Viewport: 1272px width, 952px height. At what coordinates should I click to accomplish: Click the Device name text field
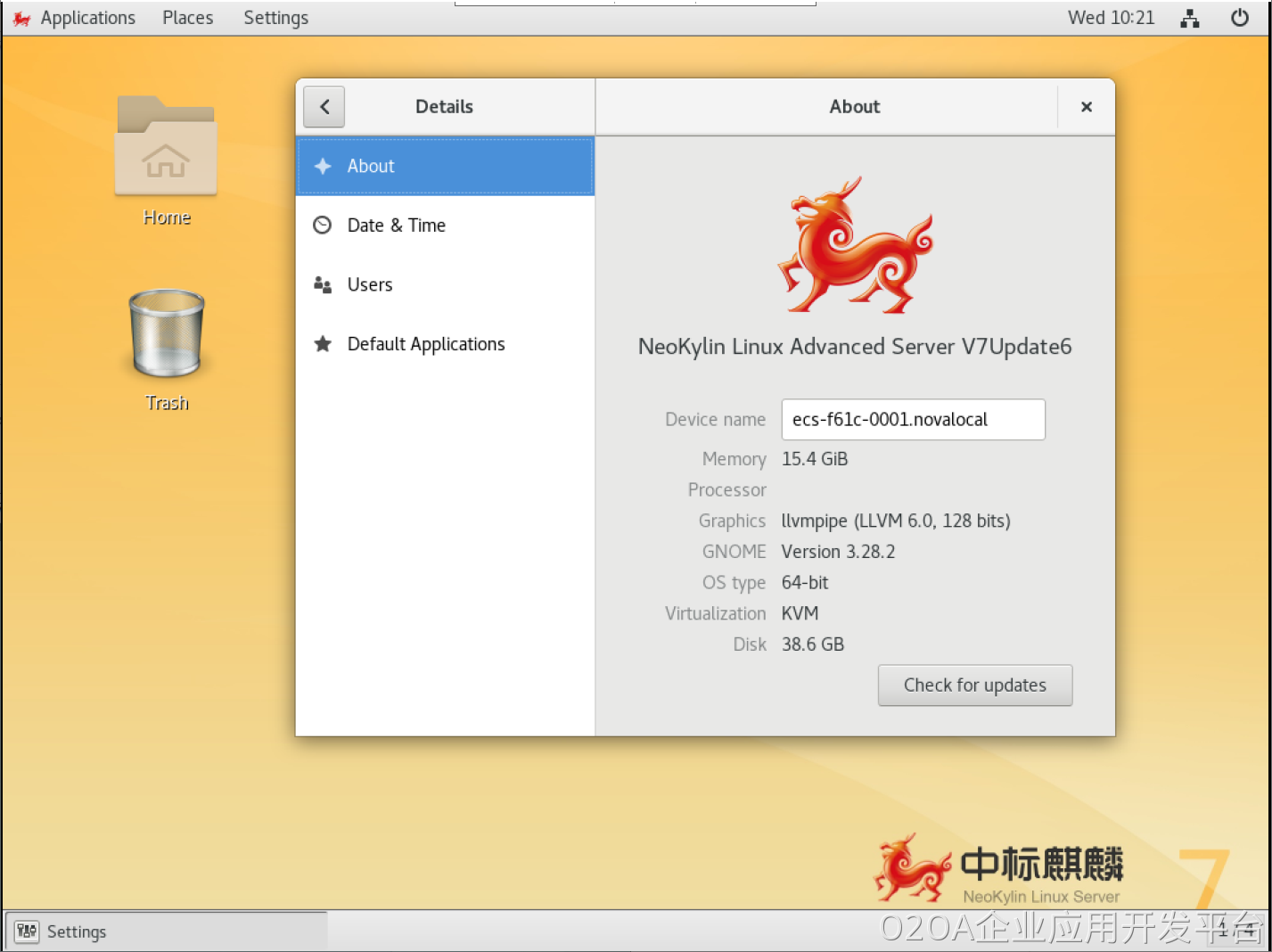click(x=912, y=420)
